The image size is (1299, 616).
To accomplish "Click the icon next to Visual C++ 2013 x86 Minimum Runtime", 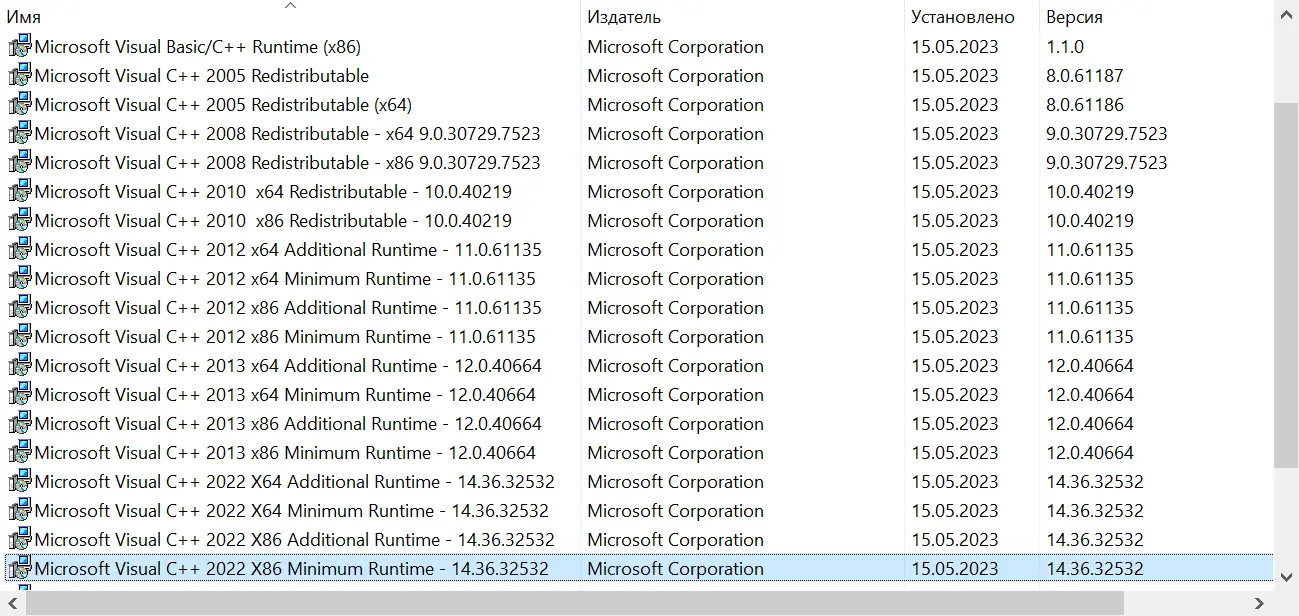I will (x=20, y=452).
